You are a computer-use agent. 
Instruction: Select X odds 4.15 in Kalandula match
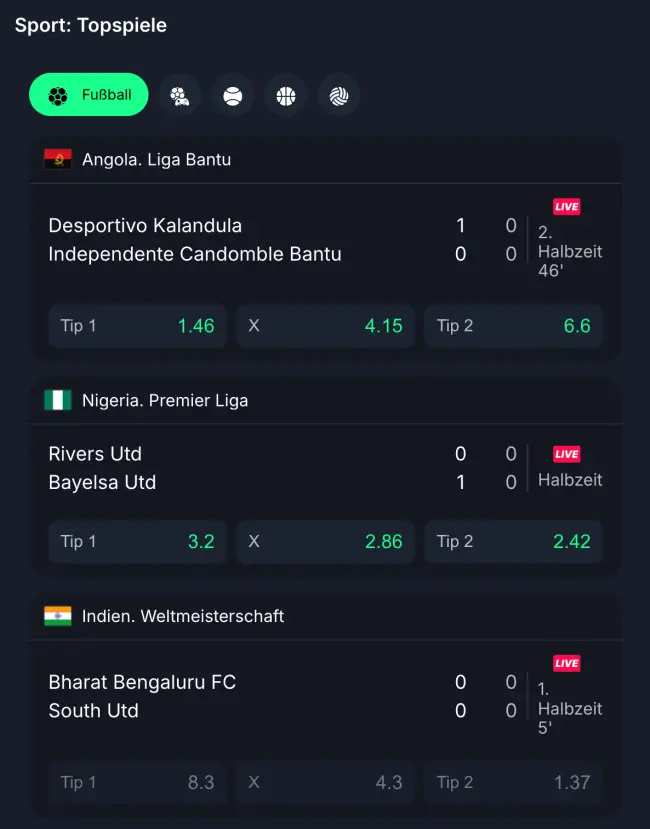tap(325, 325)
